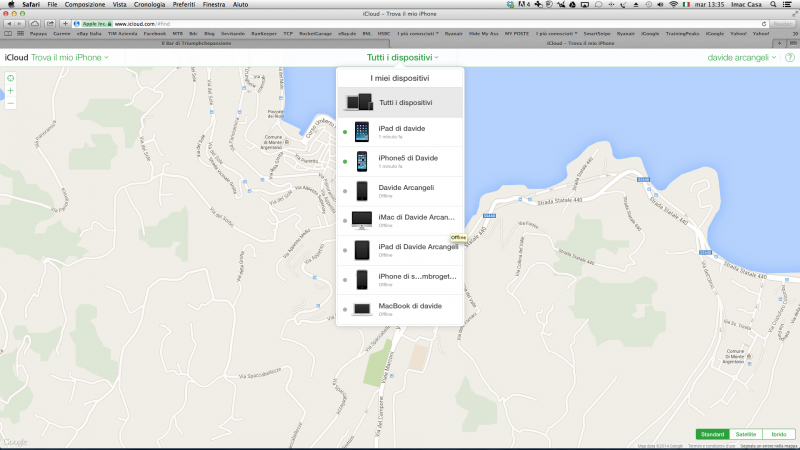The height and width of the screenshot is (450, 800).
Task: Reload the page with the refresh icon
Action: (x=764, y=24)
